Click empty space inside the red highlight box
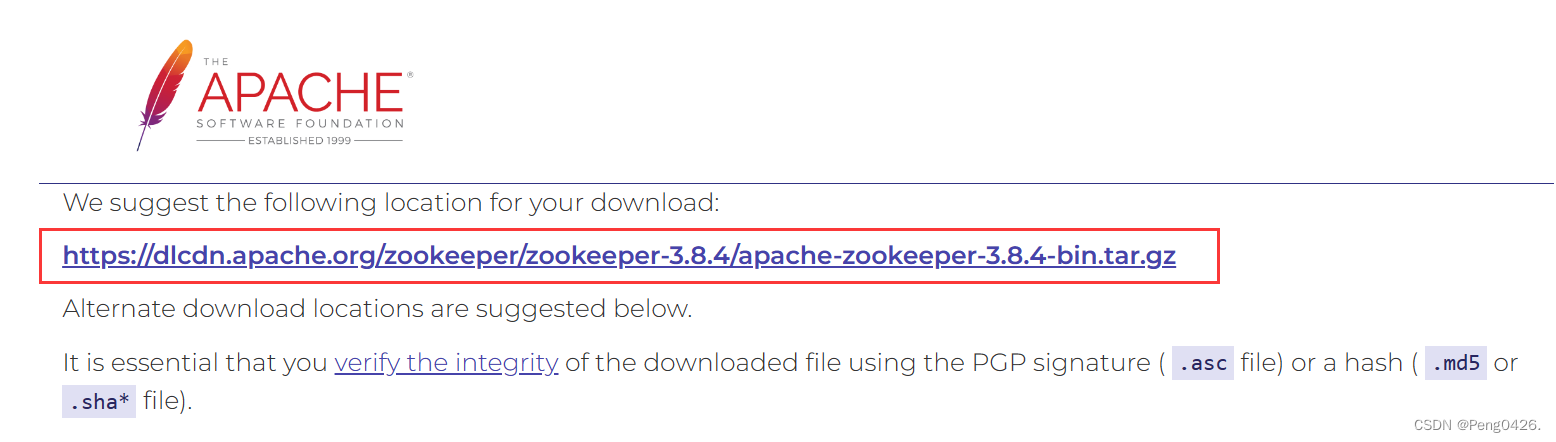The height and width of the screenshot is (442, 1556). [1198, 256]
